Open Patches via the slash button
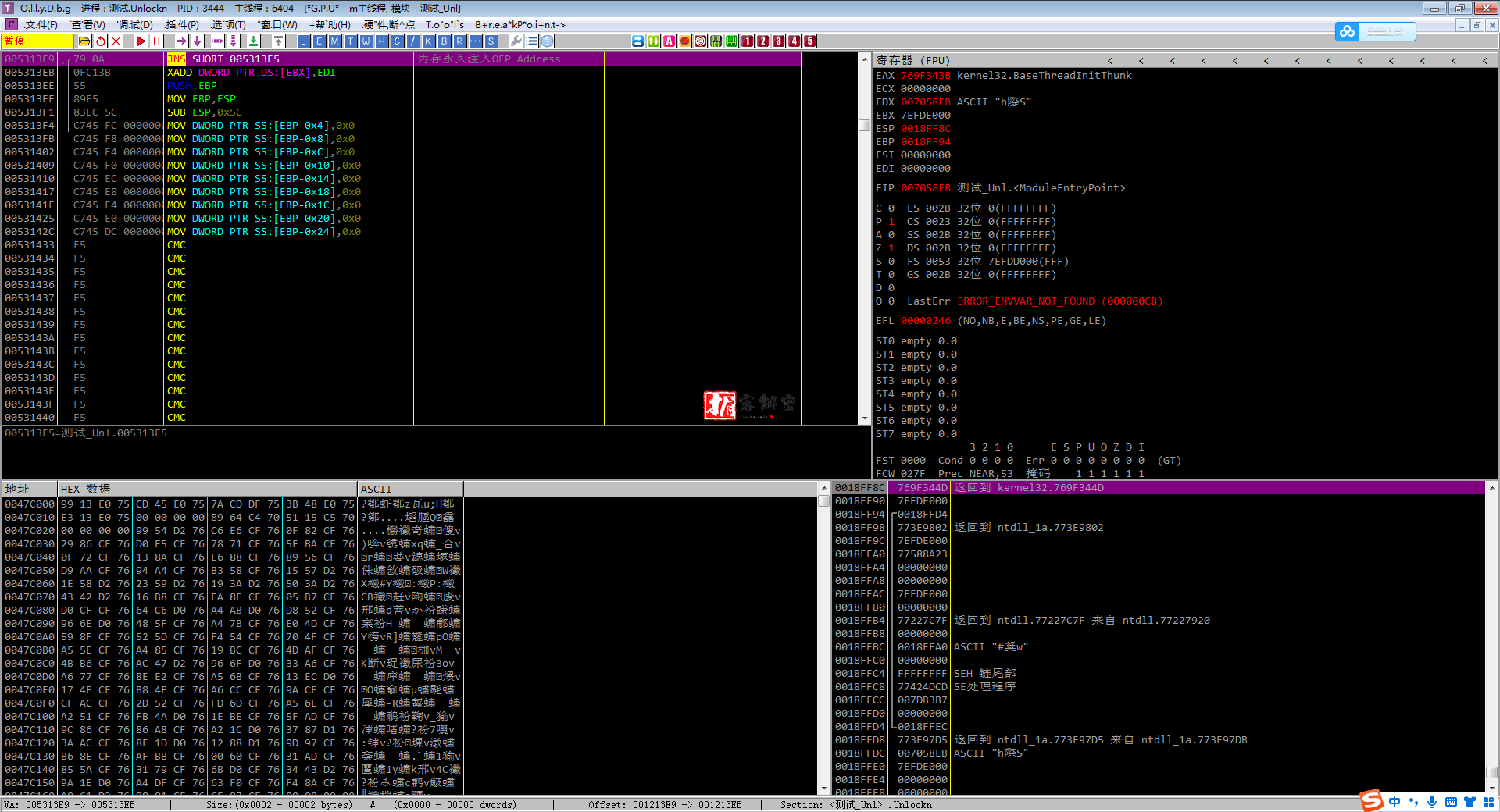The image size is (1500, 812). [x=413, y=41]
